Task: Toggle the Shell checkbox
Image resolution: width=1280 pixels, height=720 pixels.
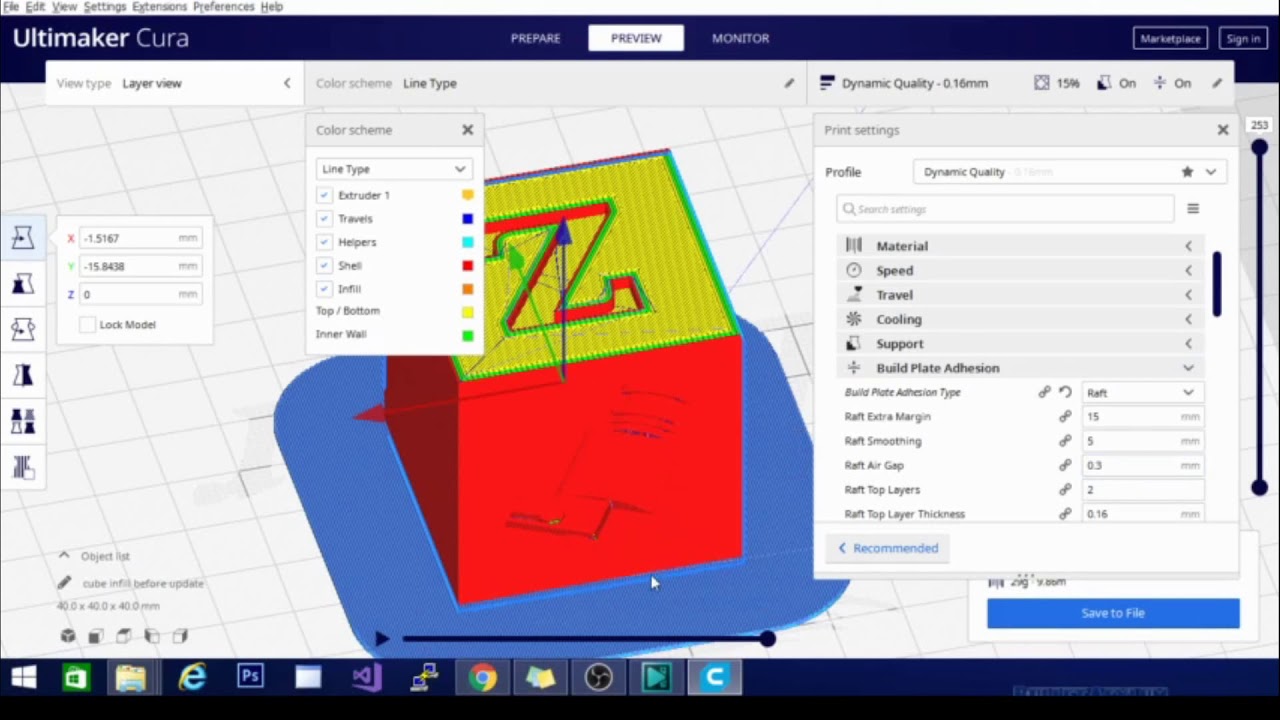Action: point(324,265)
